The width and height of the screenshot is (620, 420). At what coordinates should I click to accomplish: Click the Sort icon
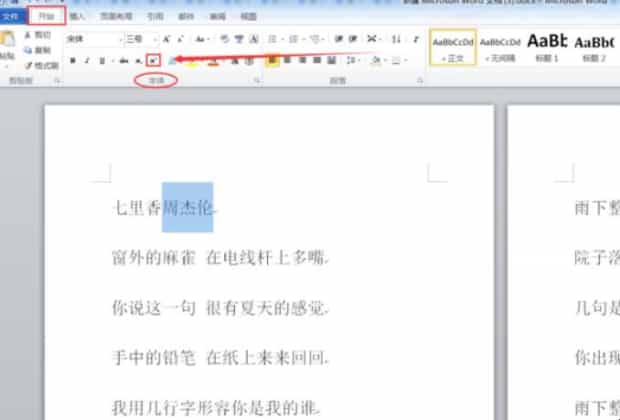pos(396,39)
